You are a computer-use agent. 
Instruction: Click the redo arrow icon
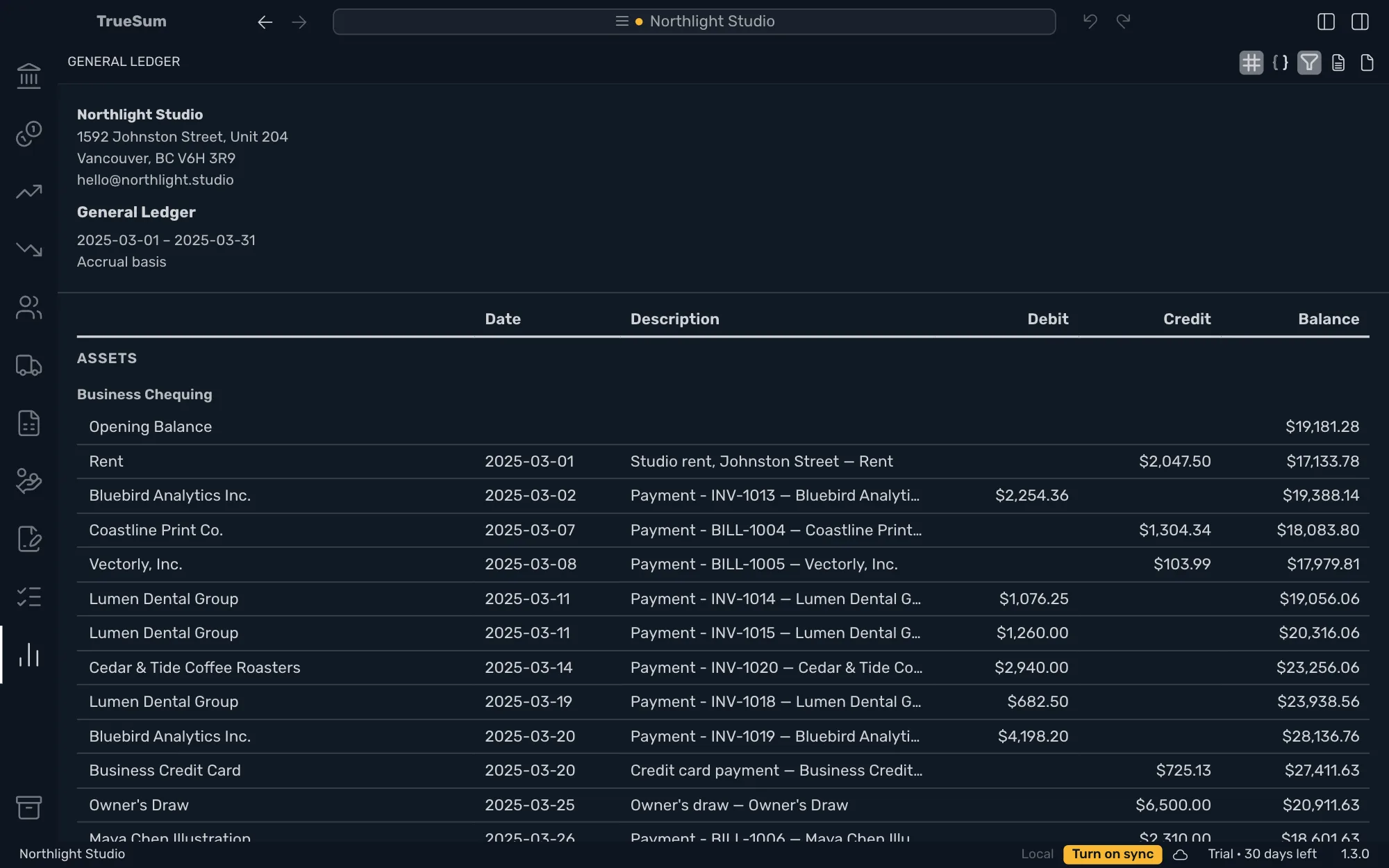point(1124,22)
